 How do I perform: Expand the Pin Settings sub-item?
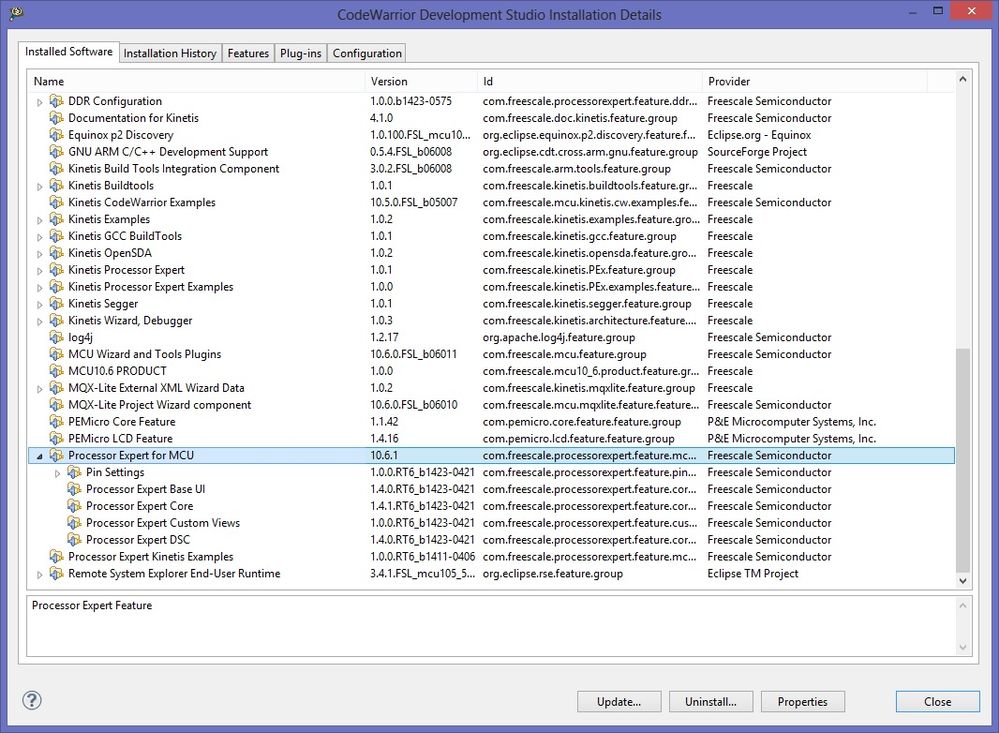57,472
